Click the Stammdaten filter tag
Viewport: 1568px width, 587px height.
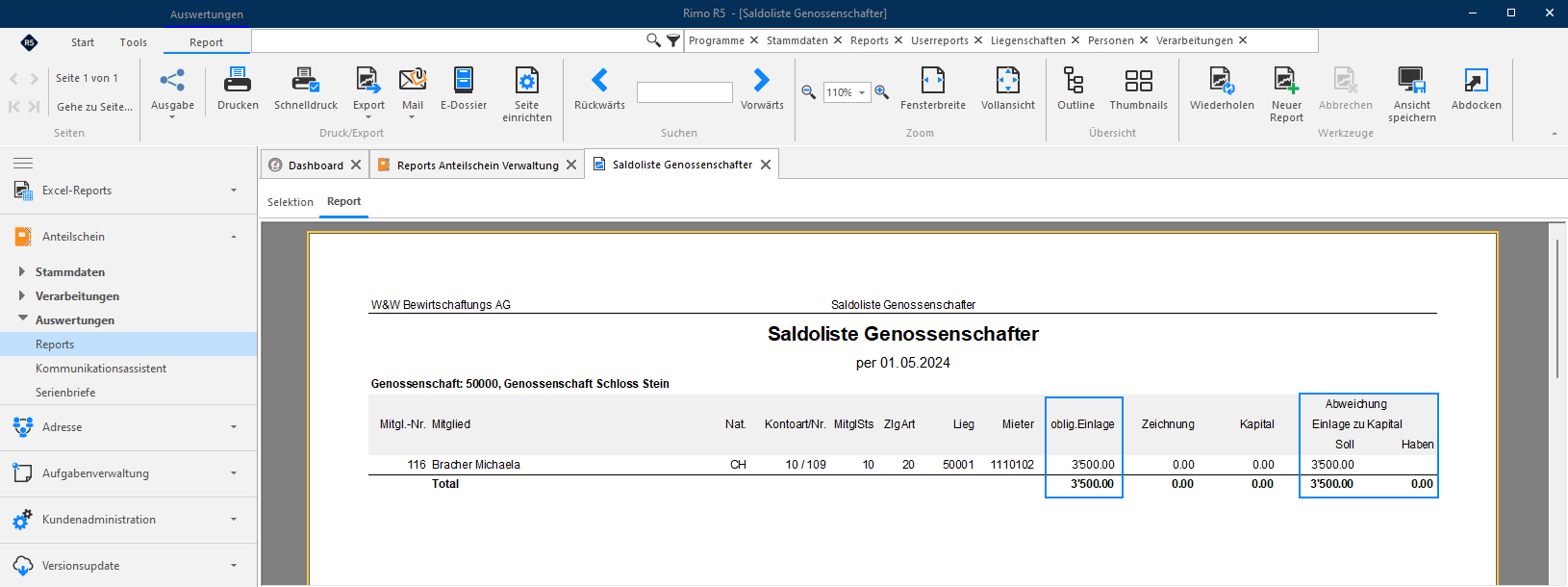coord(797,40)
